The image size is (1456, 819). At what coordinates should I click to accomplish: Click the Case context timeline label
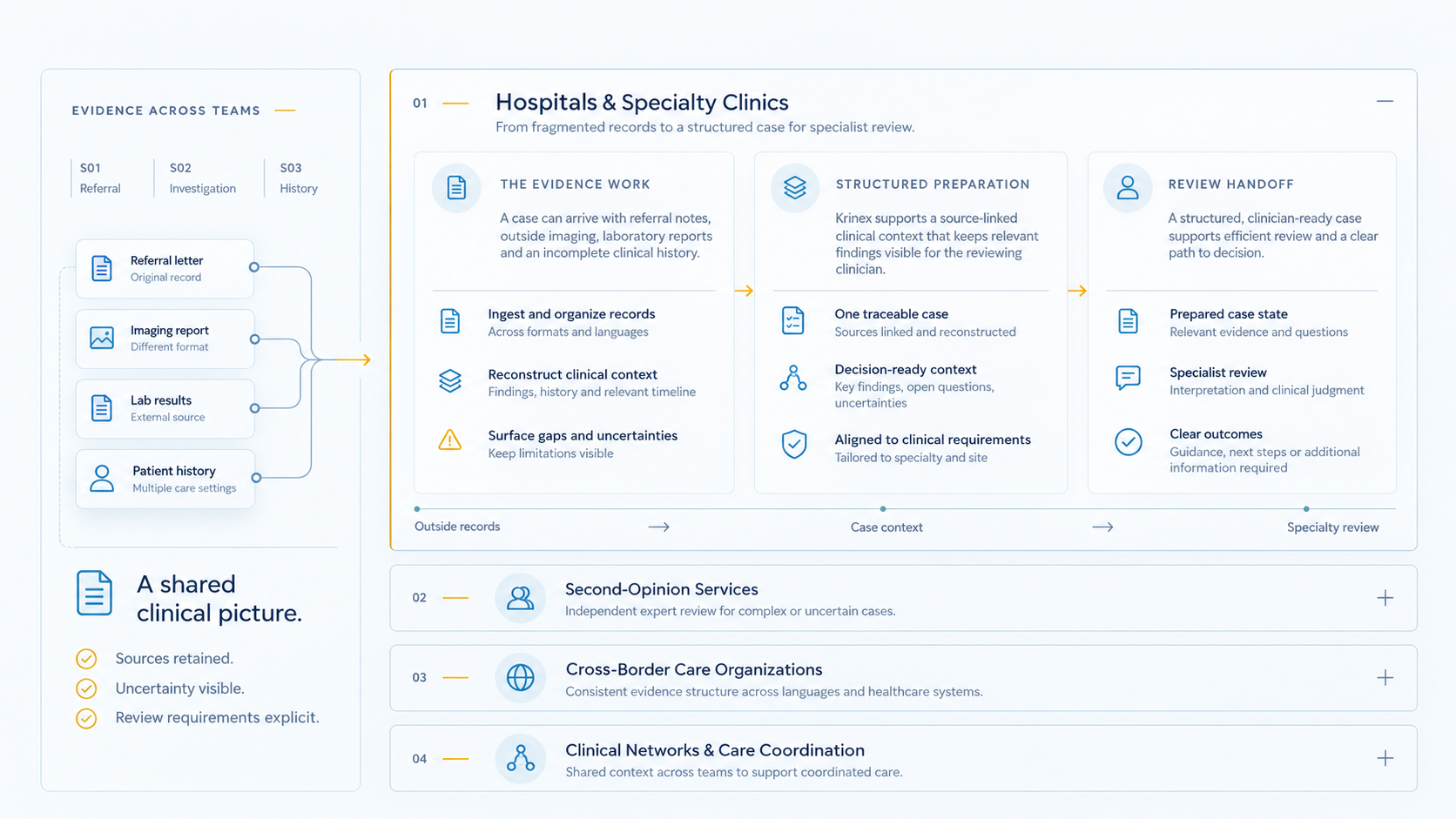pyautogui.click(x=886, y=527)
